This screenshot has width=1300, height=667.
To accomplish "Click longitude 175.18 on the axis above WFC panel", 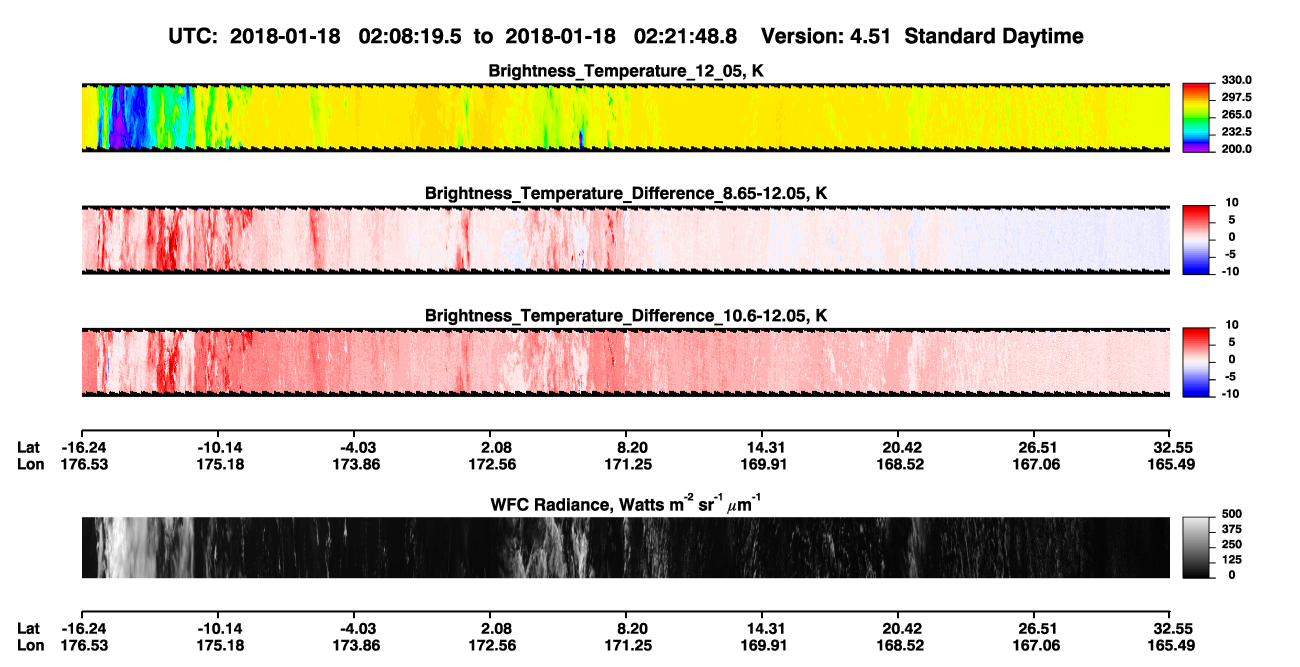I will [219, 464].
